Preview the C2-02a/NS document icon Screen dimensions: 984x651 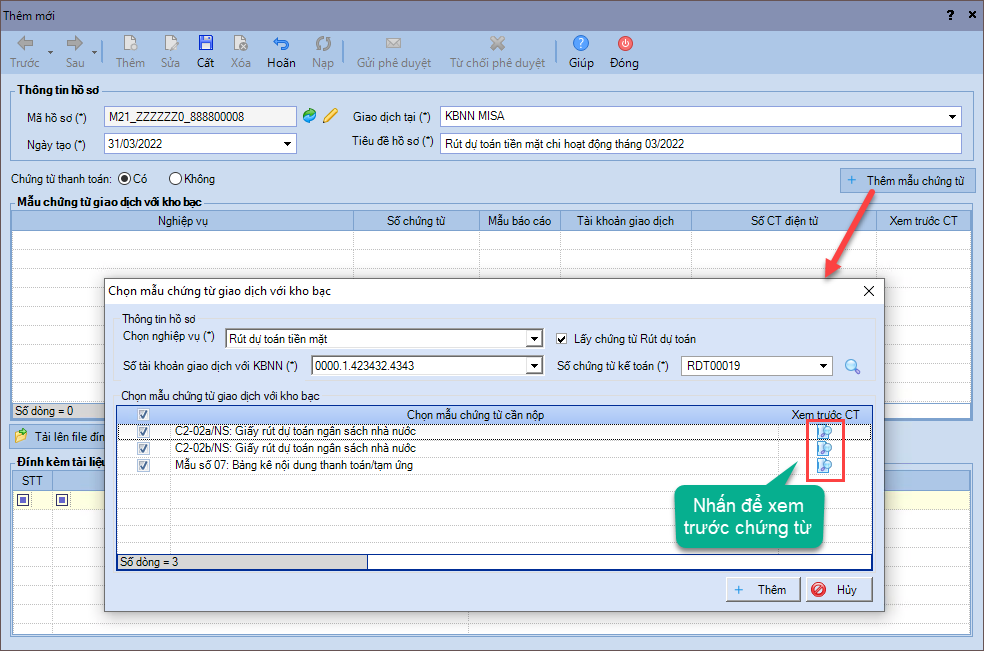825,432
